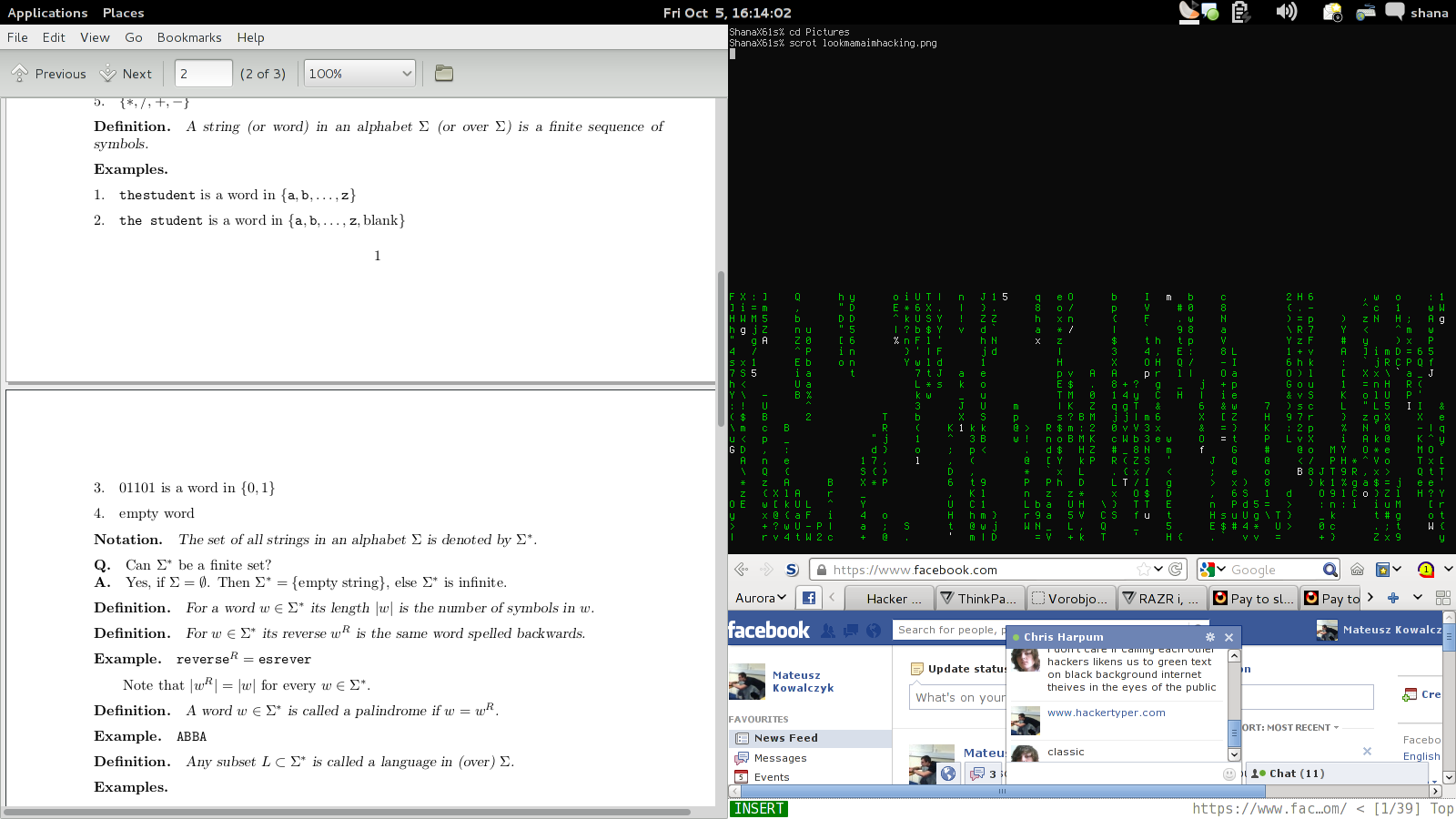Click the browser home icon
The image size is (1456, 819).
pyautogui.click(x=1357, y=570)
